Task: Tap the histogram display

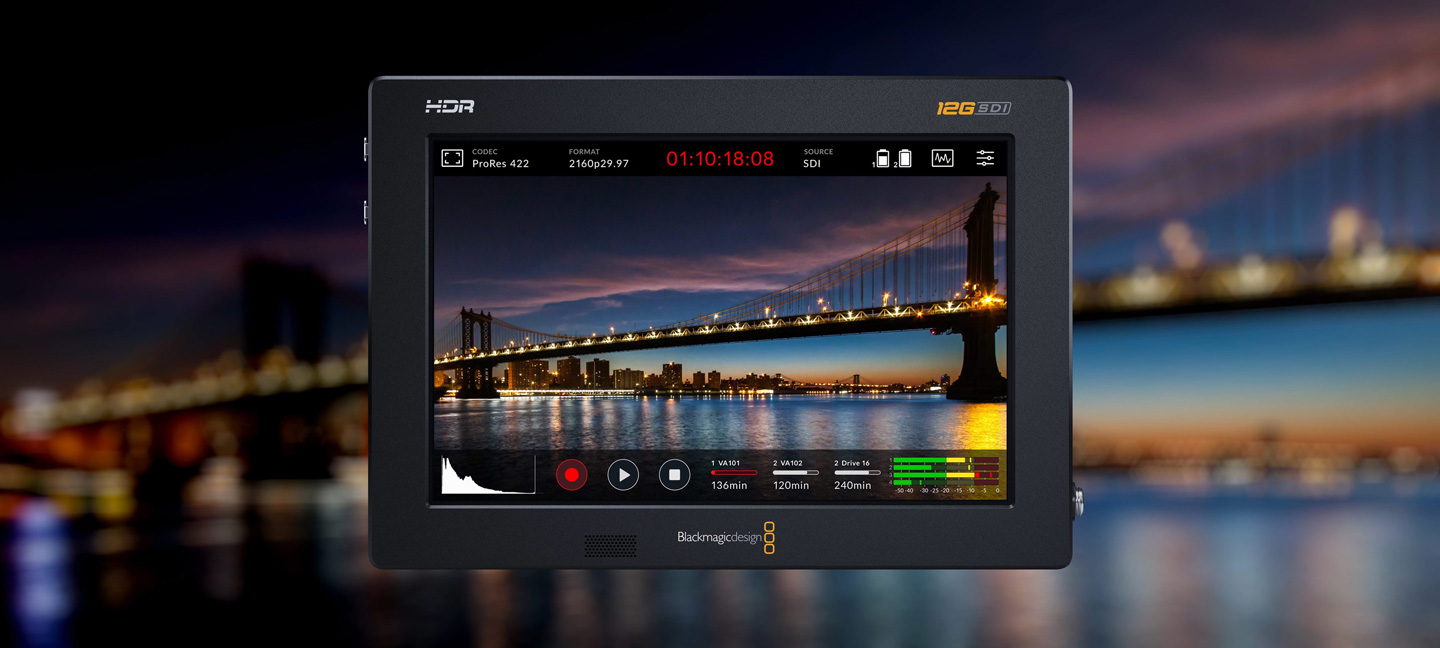Action: pos(487,475)
